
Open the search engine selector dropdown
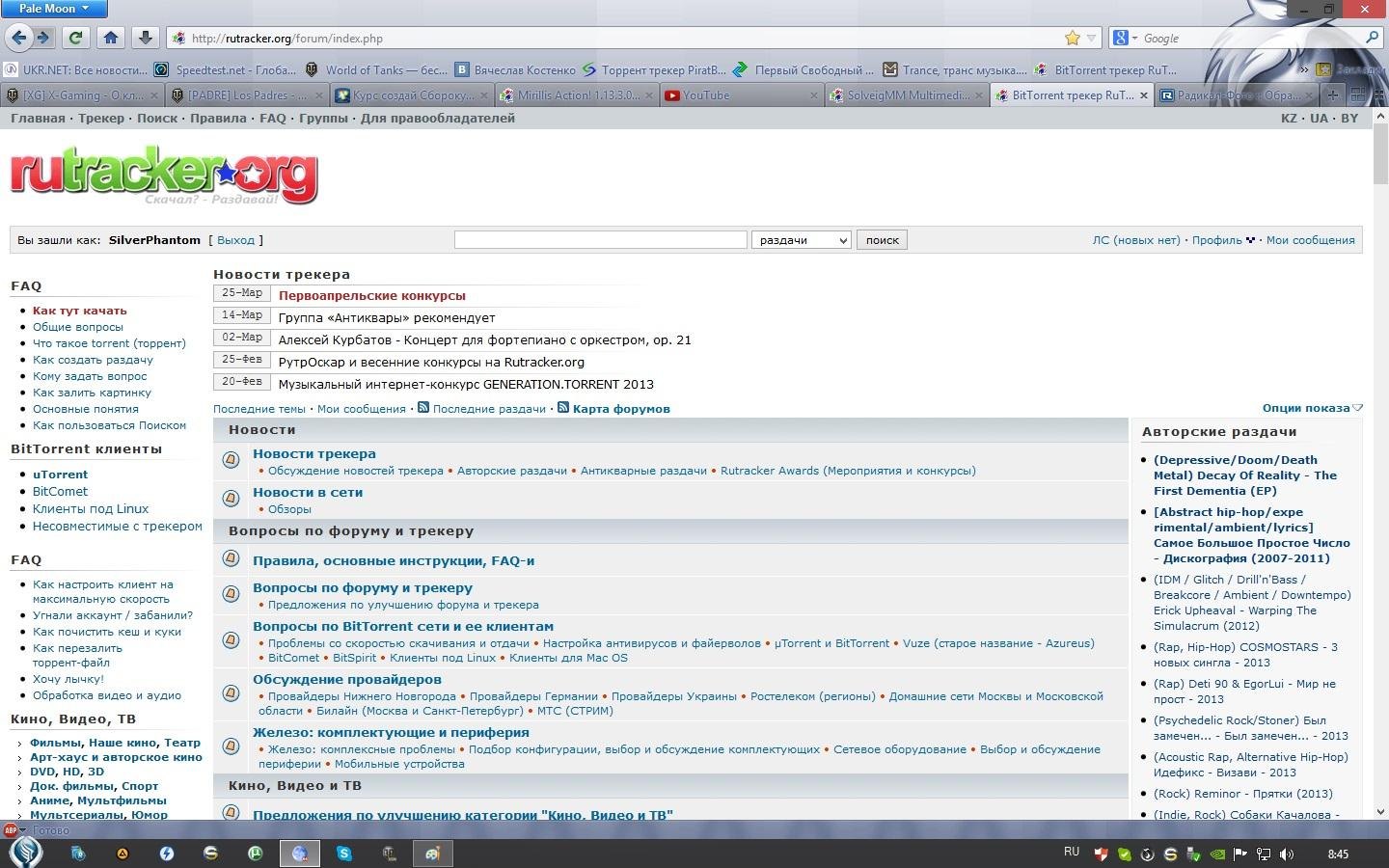1125,38
